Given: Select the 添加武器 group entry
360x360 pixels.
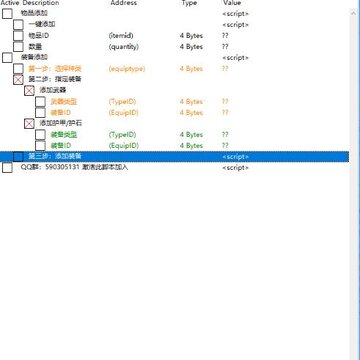Looking at the screenshot, I should coord(53,90).
